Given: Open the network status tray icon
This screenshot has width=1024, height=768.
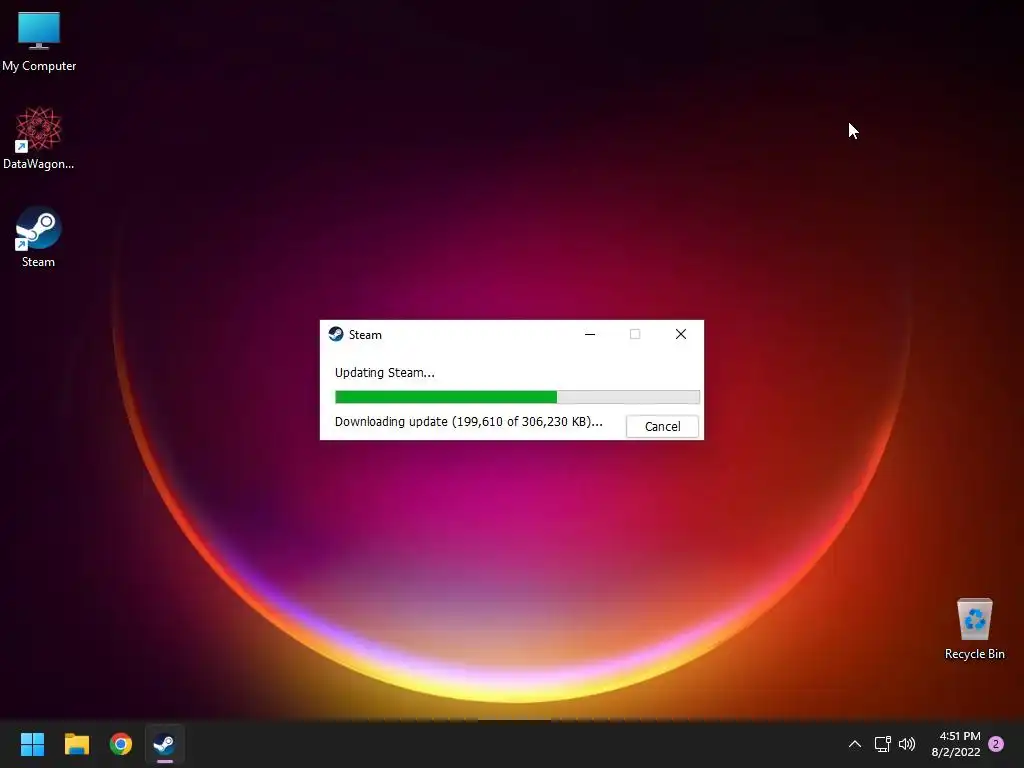Looking at the screenshot, I should [x=883, y=744].
